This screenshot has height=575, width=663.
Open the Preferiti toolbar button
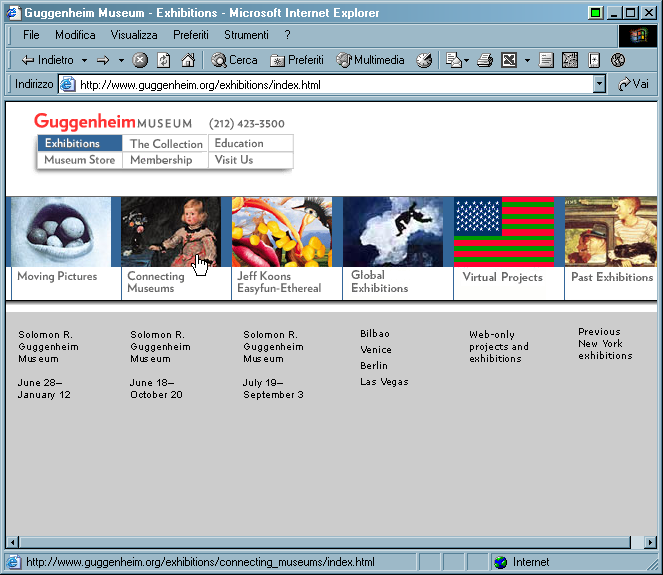296,60
